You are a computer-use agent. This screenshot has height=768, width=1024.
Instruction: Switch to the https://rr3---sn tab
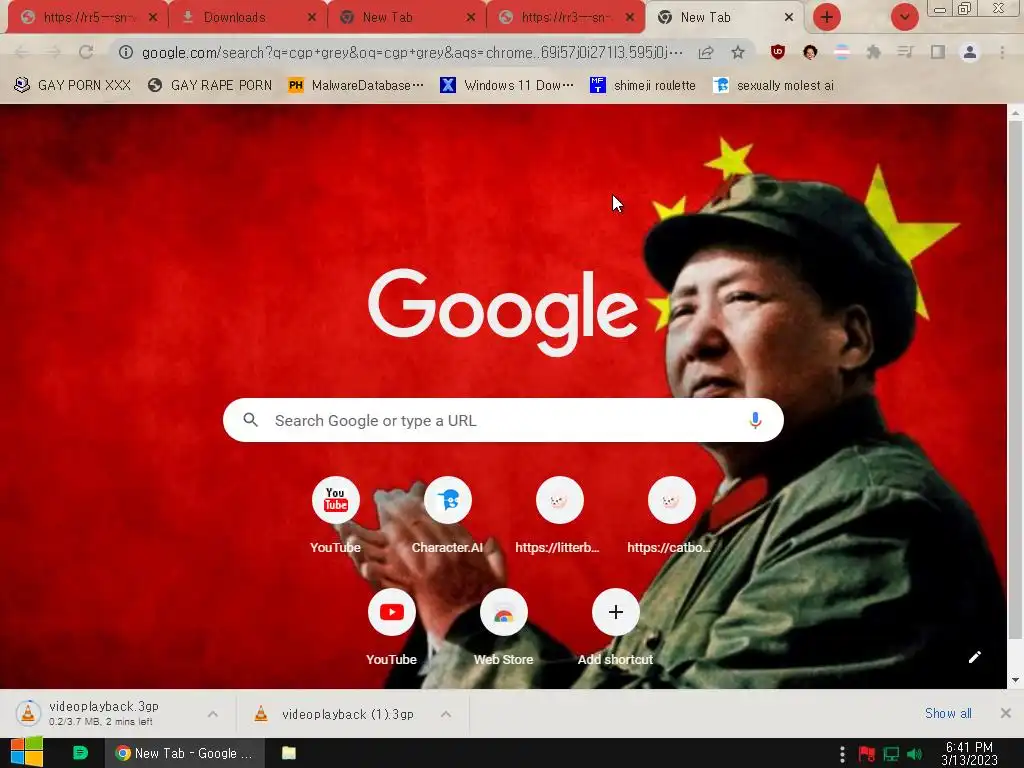(566, 18)
